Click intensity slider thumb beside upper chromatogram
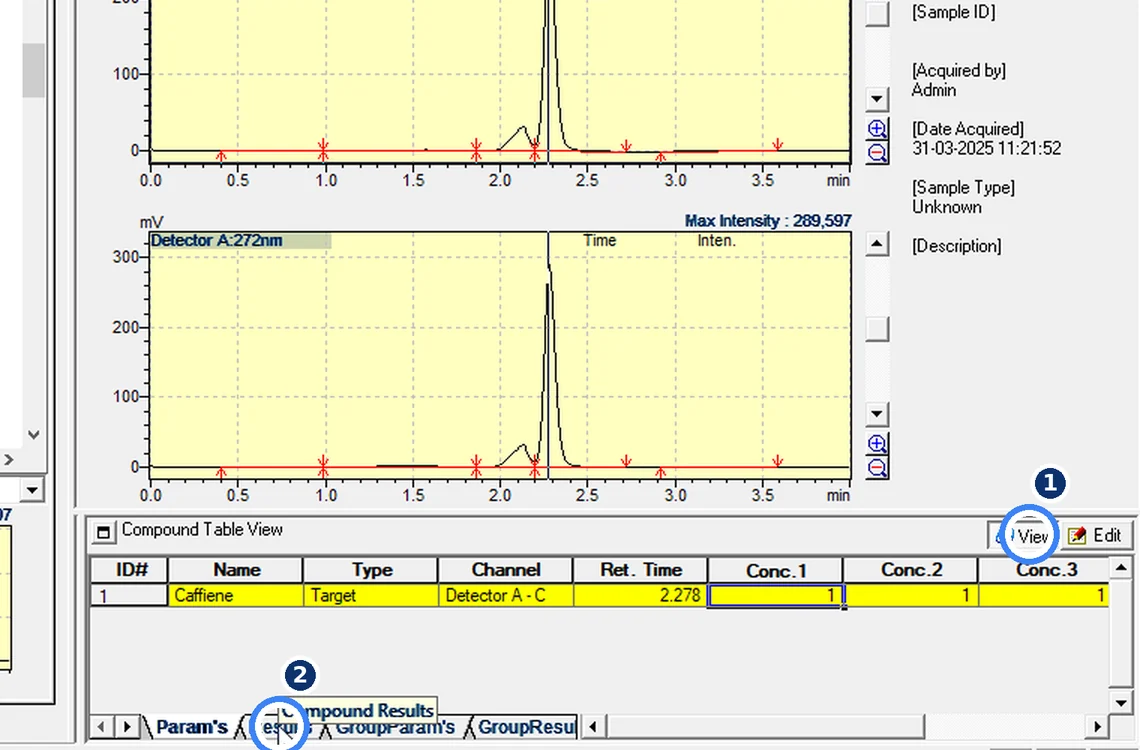Screen dimensions: 1140x750 (878, 13)
